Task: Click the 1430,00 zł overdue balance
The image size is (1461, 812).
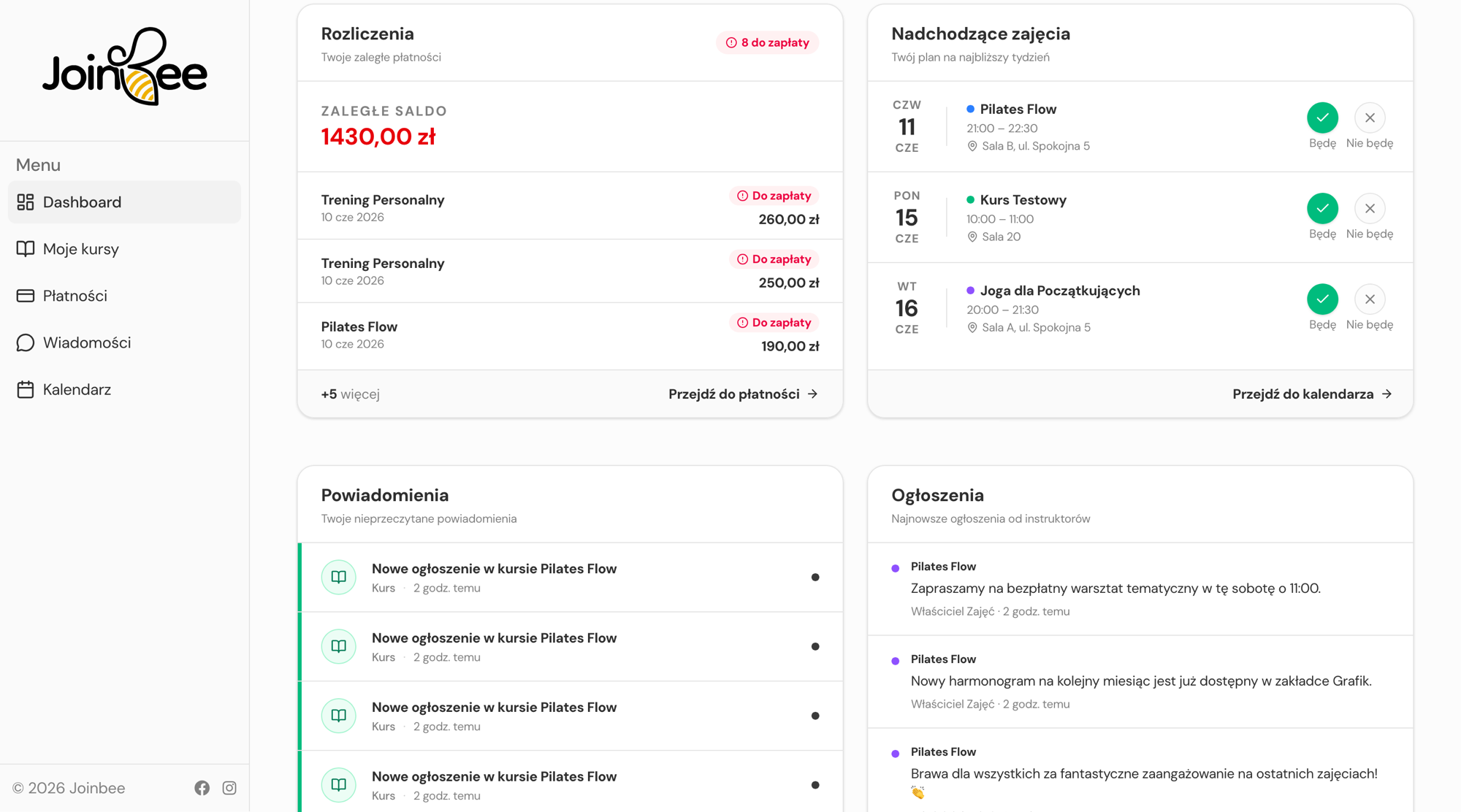Action: pos(378,137)
